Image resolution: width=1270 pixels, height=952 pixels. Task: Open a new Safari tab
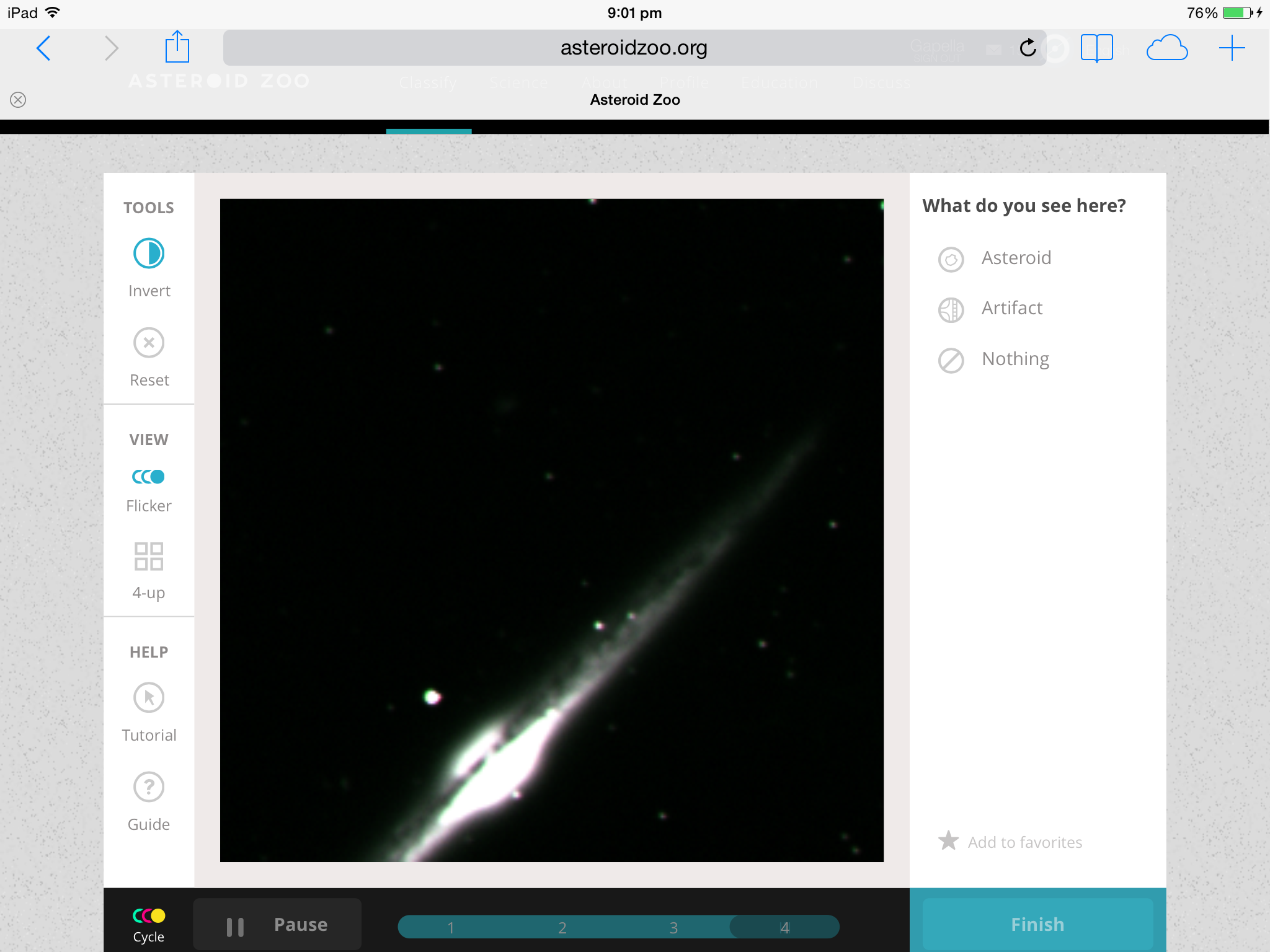[1232, 48]
